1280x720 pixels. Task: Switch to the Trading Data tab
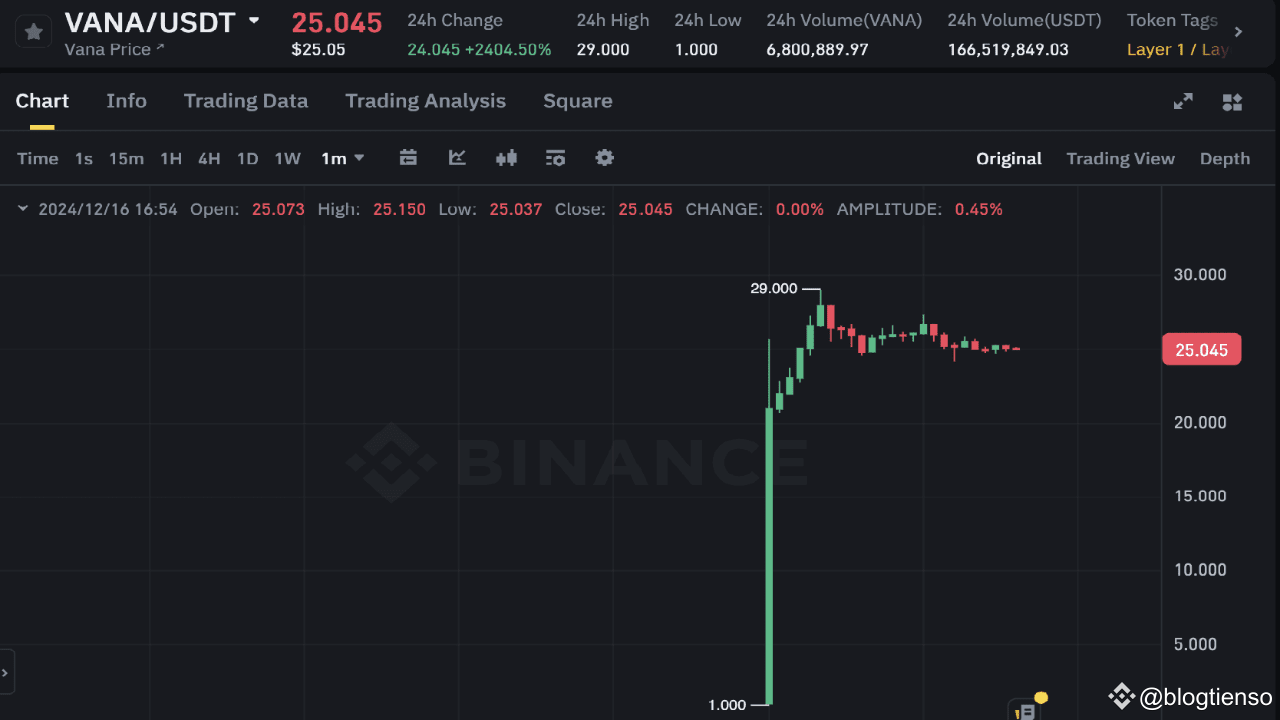pos(246,101)
